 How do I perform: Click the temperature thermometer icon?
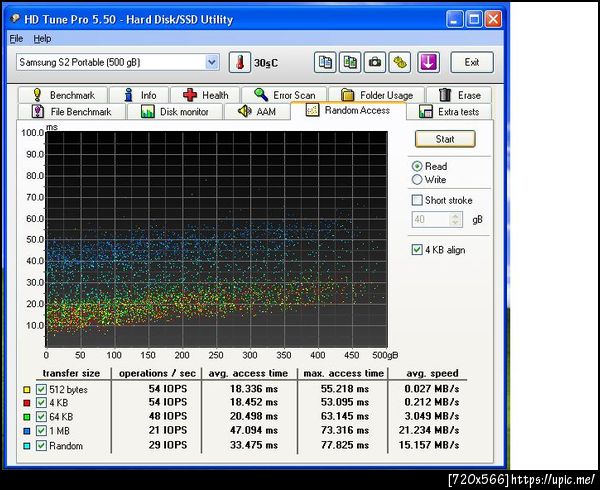(240, 62)
